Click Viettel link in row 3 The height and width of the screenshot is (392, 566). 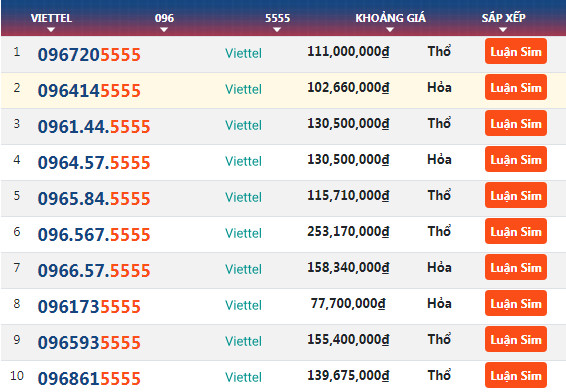tap(243, 125)
